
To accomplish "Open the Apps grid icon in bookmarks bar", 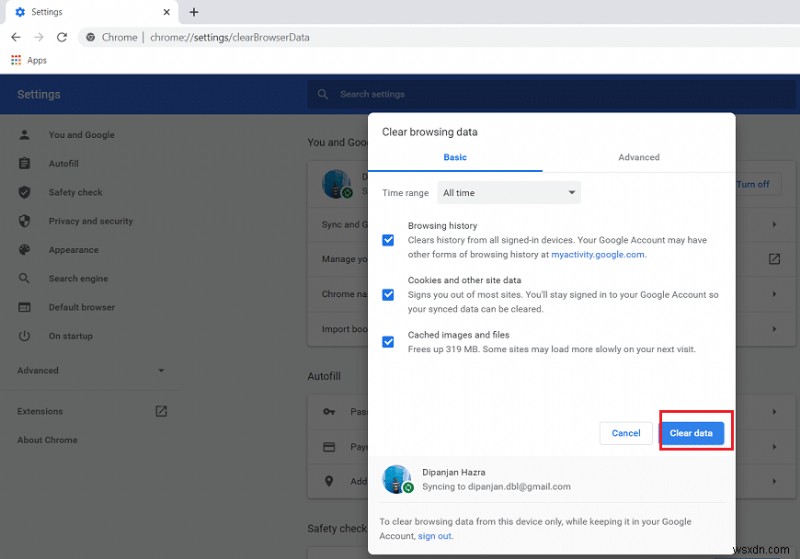I will pos(16,60).
